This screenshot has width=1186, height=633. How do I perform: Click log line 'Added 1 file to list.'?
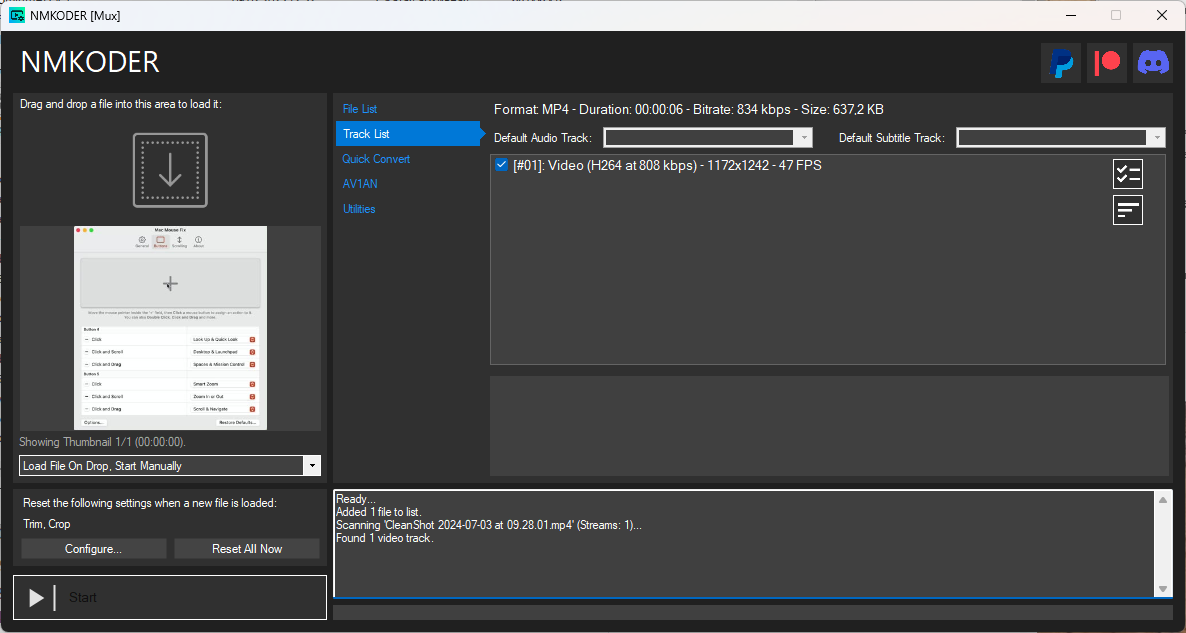(379, 512)
